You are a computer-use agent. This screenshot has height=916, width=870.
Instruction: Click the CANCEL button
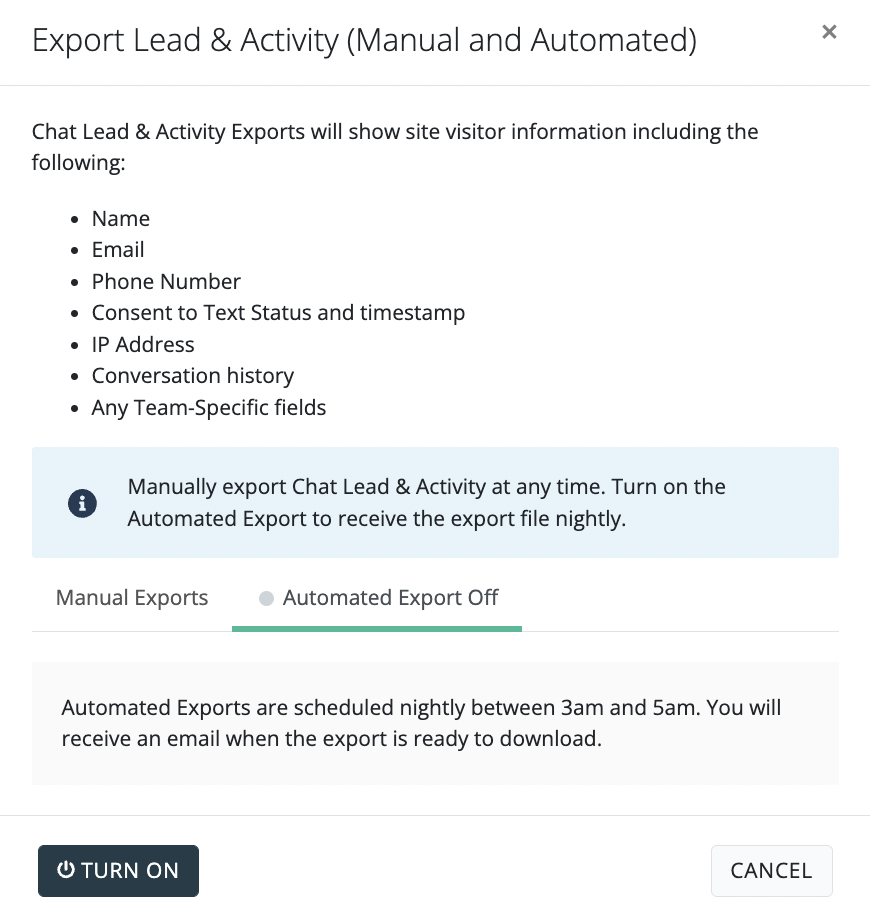pyautogui.click(x=771, y=870)
